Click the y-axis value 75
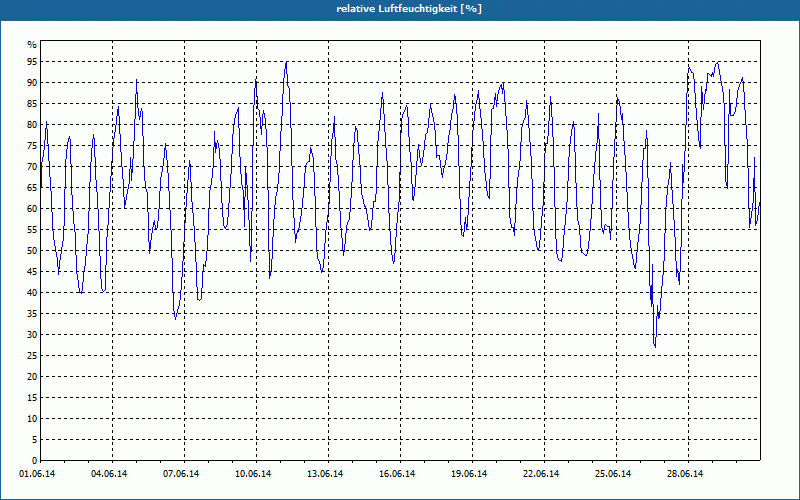Screen dimensions: 800x500 click(32, 145)
